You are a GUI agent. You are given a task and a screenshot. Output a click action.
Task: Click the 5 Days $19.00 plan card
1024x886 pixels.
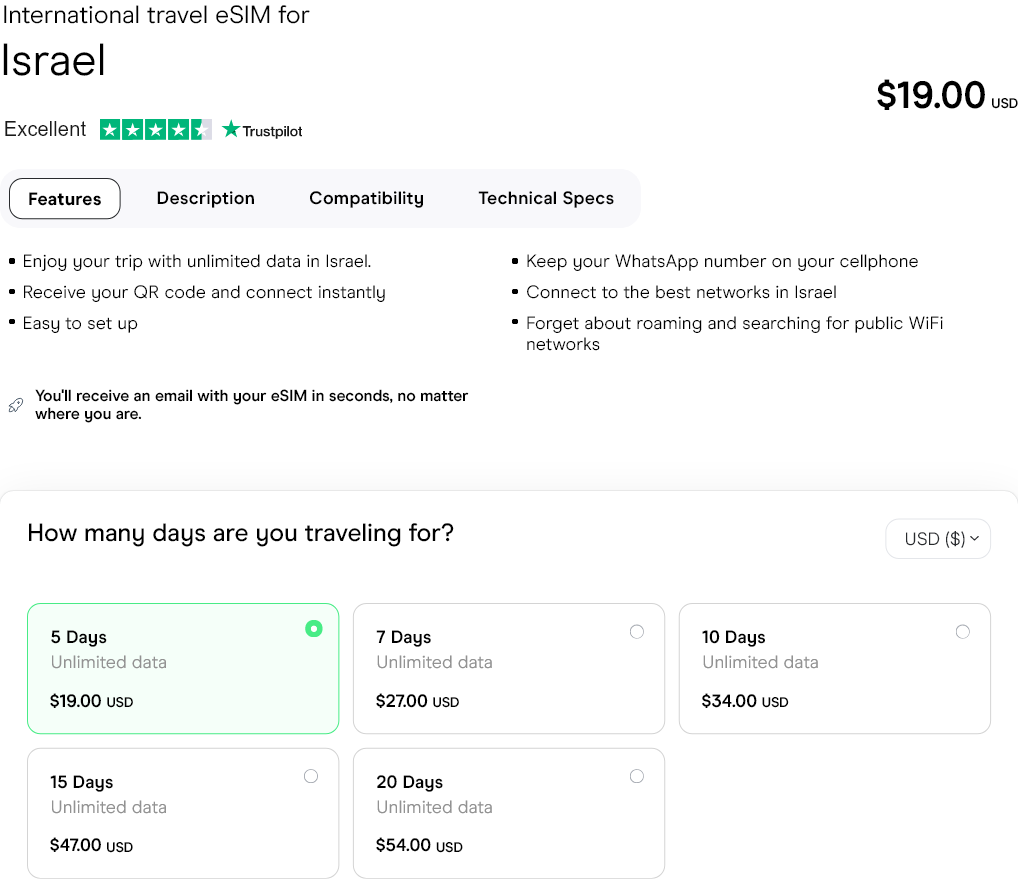pyautogui.click(x=182, y=668)
